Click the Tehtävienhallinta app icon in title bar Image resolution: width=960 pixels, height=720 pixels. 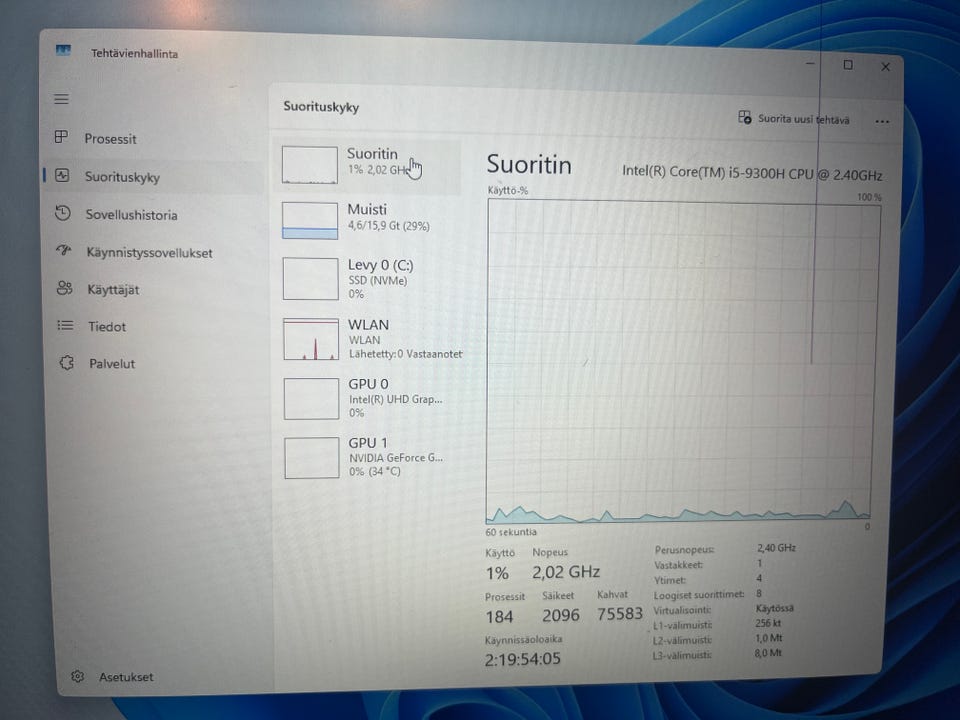[x=63, y=50]
